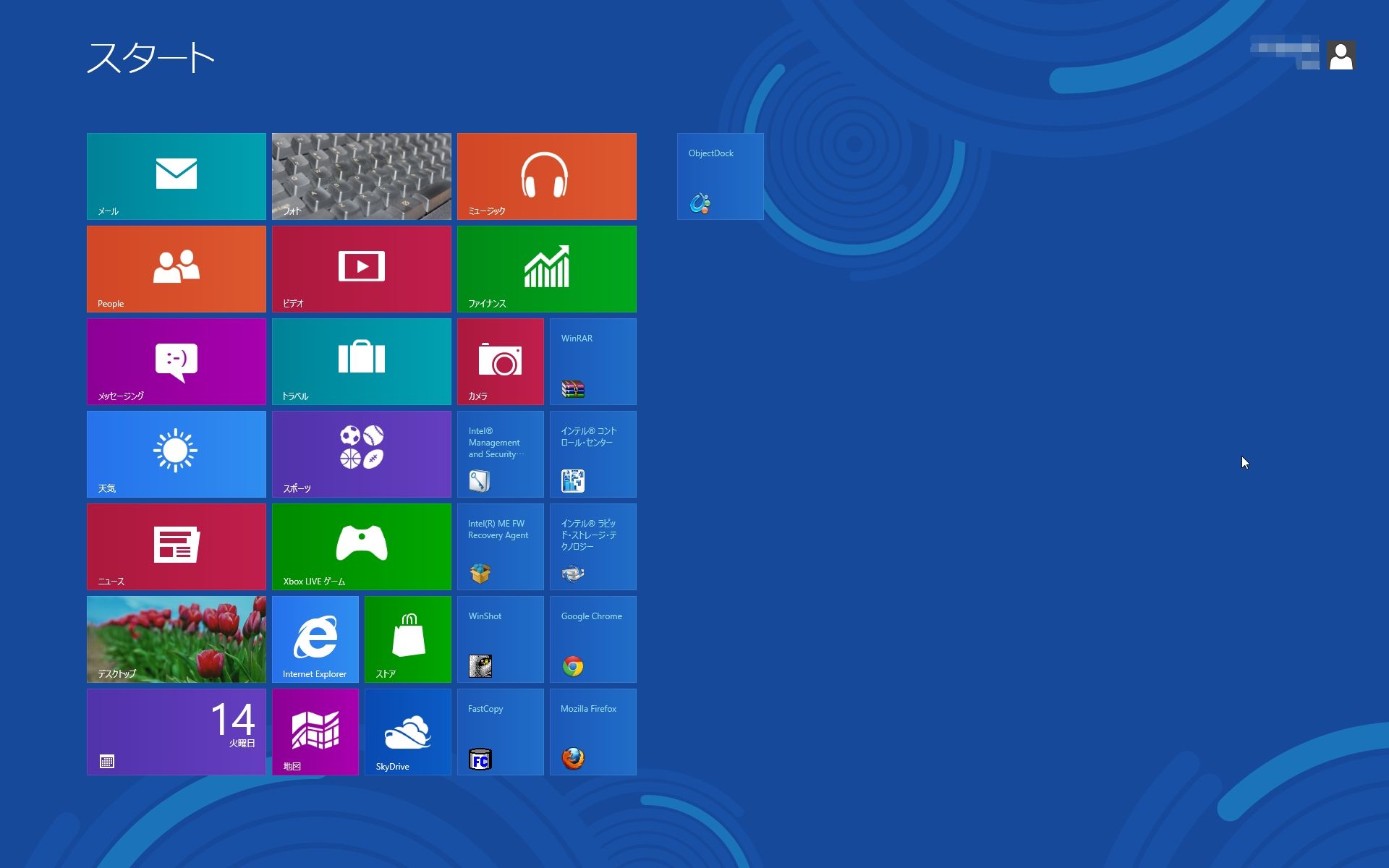
Task: Open the calendar tile showing 14
Action: pos(176,731)
